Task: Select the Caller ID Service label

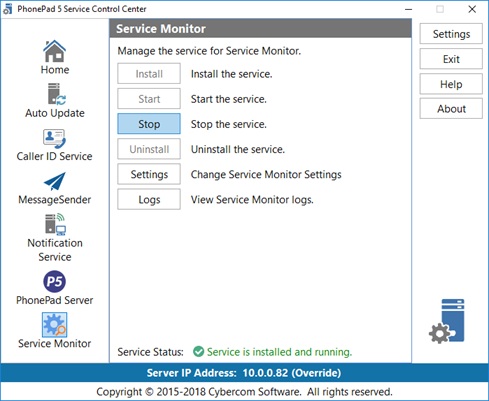Action: (55, 156)
